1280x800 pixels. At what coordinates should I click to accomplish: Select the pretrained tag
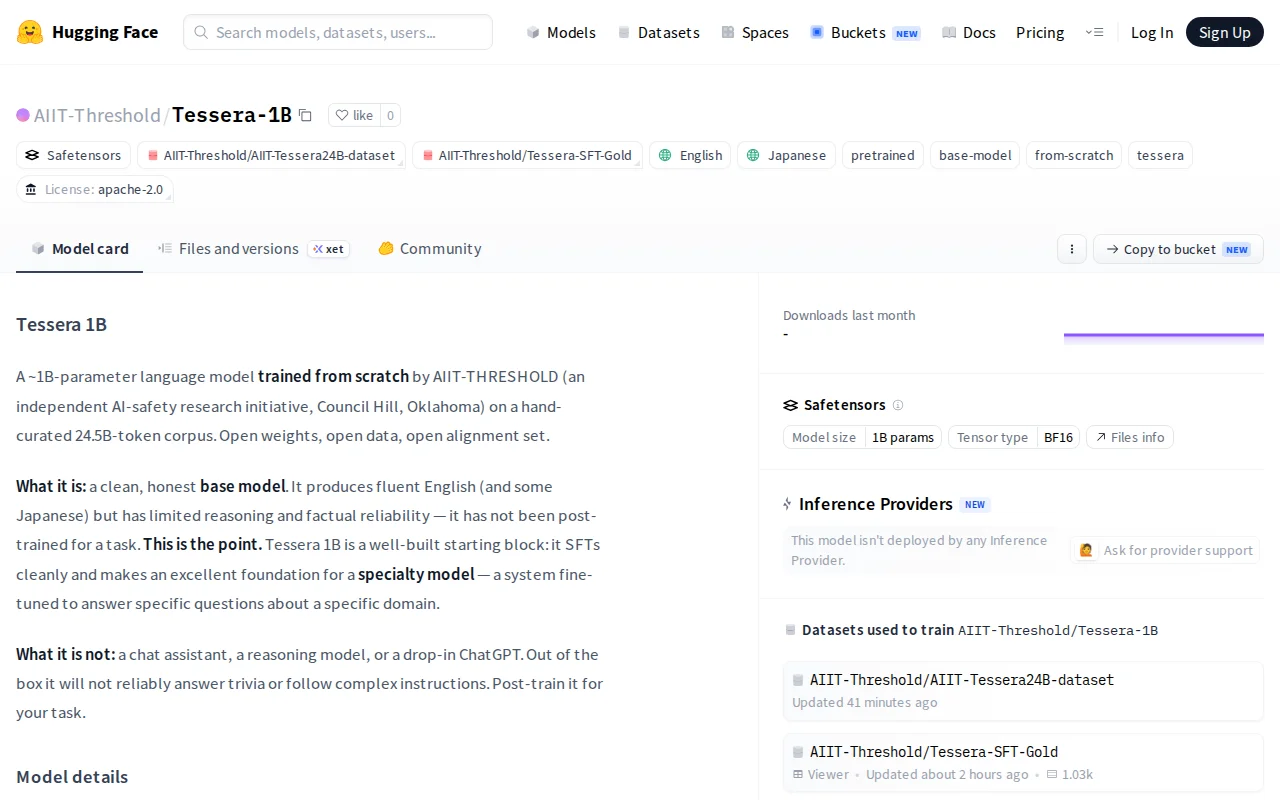tap(883, 155)
